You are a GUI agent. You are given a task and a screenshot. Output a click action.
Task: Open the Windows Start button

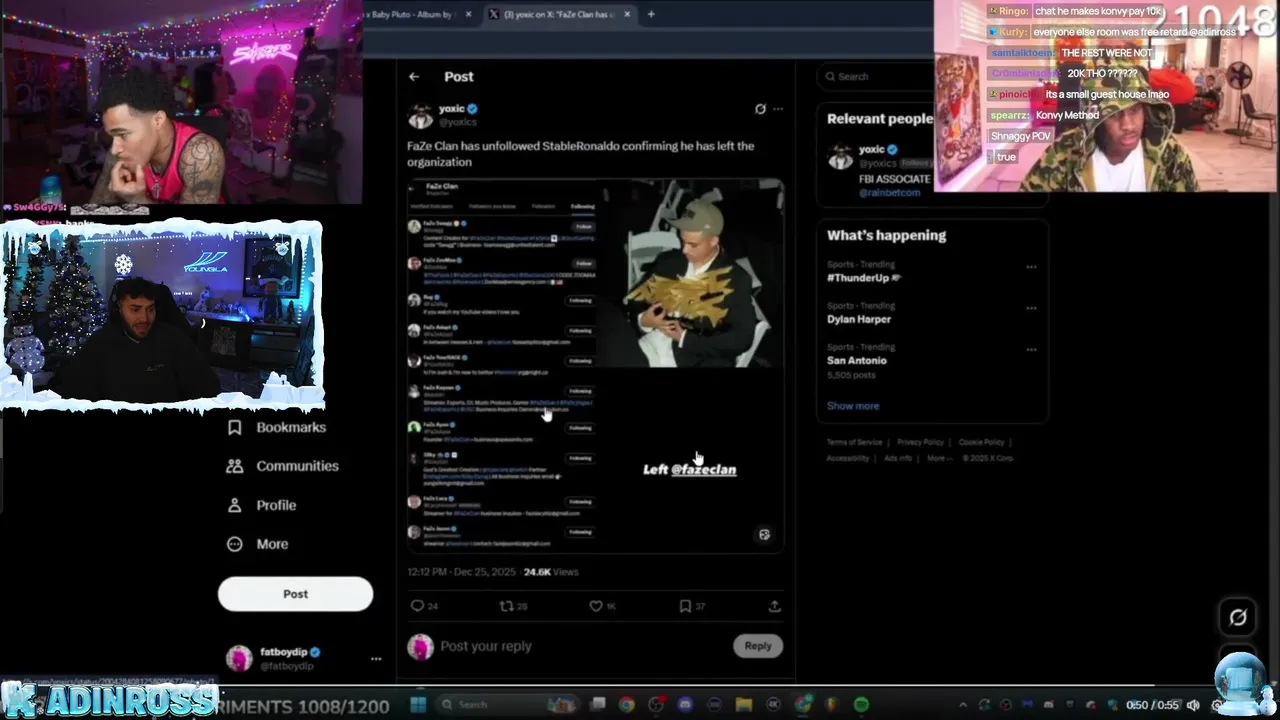tap(419, 705)
